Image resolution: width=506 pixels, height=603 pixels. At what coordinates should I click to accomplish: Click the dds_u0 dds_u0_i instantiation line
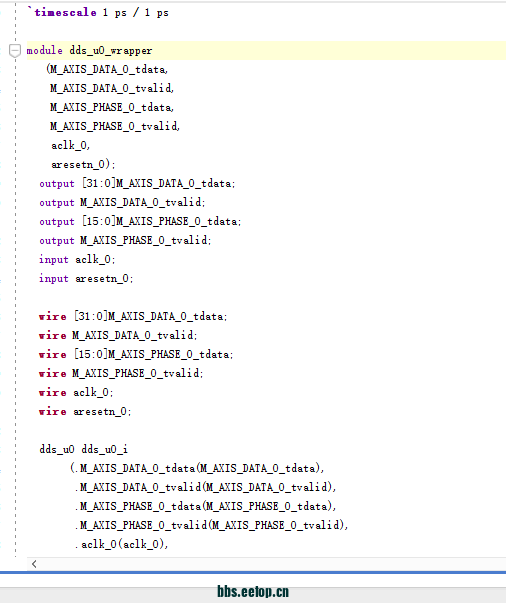pyautogui.click(x=83, y=449)
